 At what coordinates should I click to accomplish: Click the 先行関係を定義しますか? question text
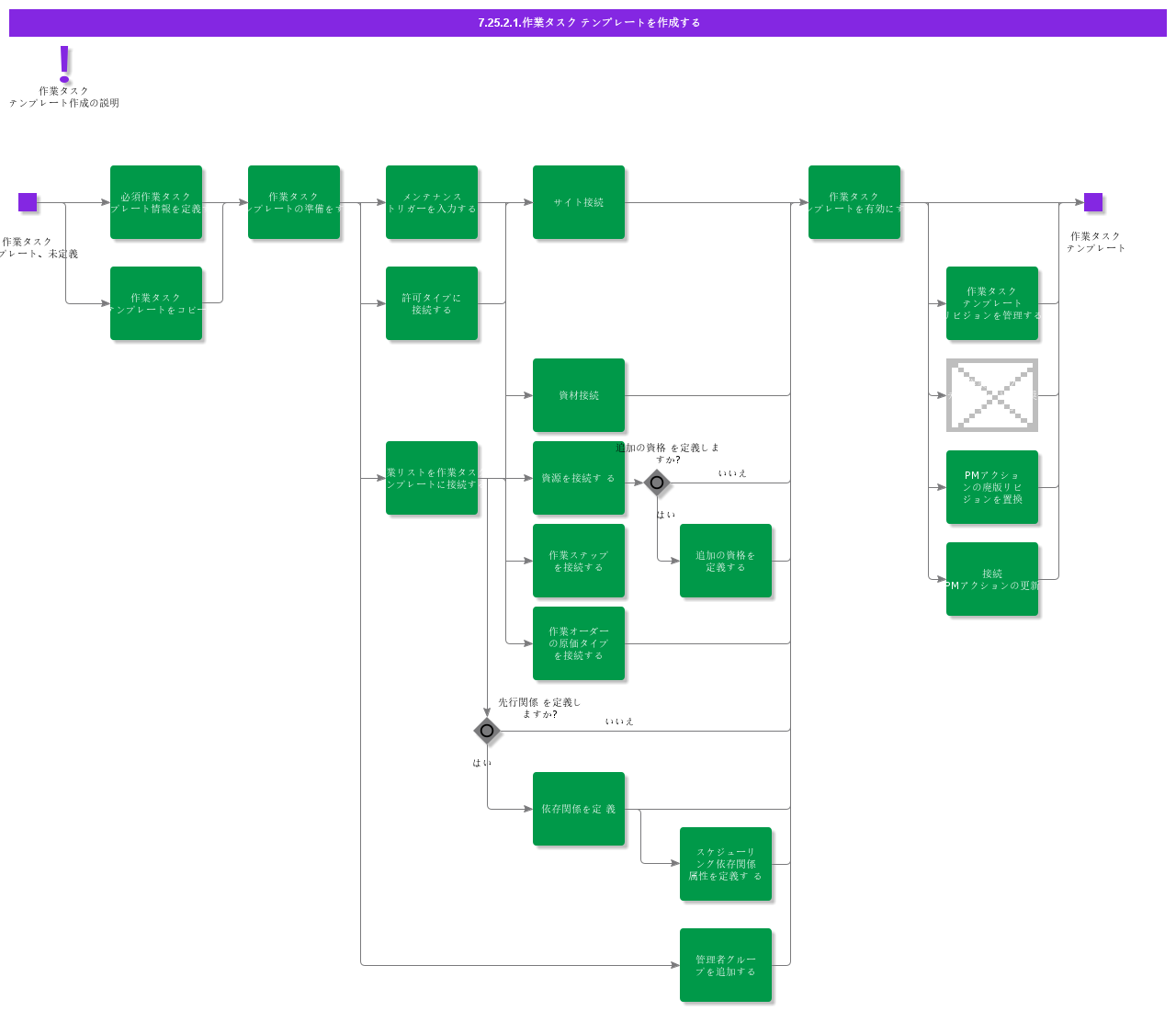pyautogui.click(x=539, y=708)
